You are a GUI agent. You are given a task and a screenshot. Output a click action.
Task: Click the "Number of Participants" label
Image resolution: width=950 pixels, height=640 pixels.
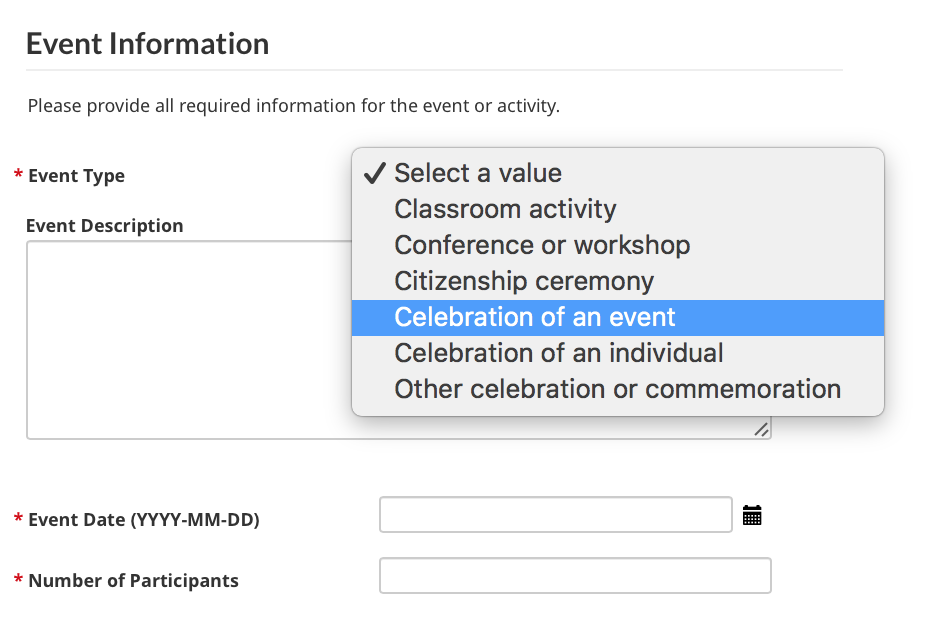click(133, 581)
